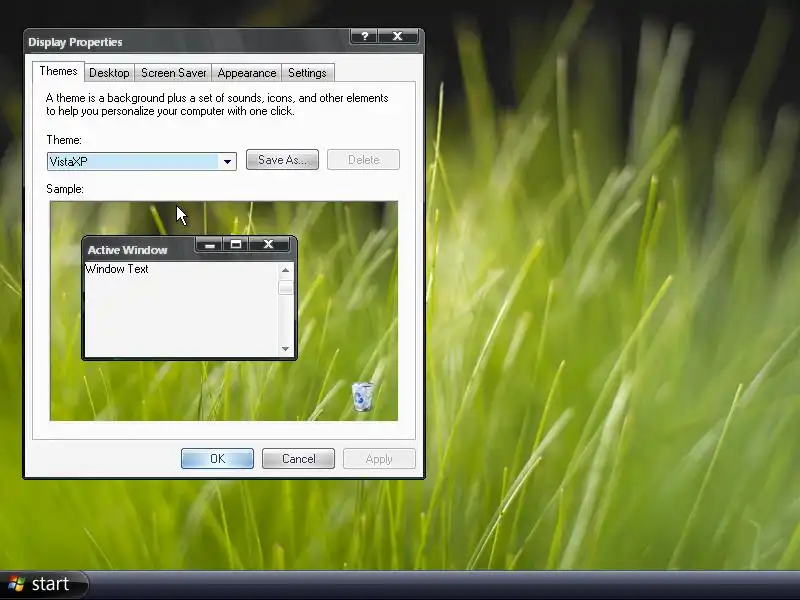This screenshot has height=600, width=800.
Task: Click the sample scrollbar up arrow
Action: 285,270
